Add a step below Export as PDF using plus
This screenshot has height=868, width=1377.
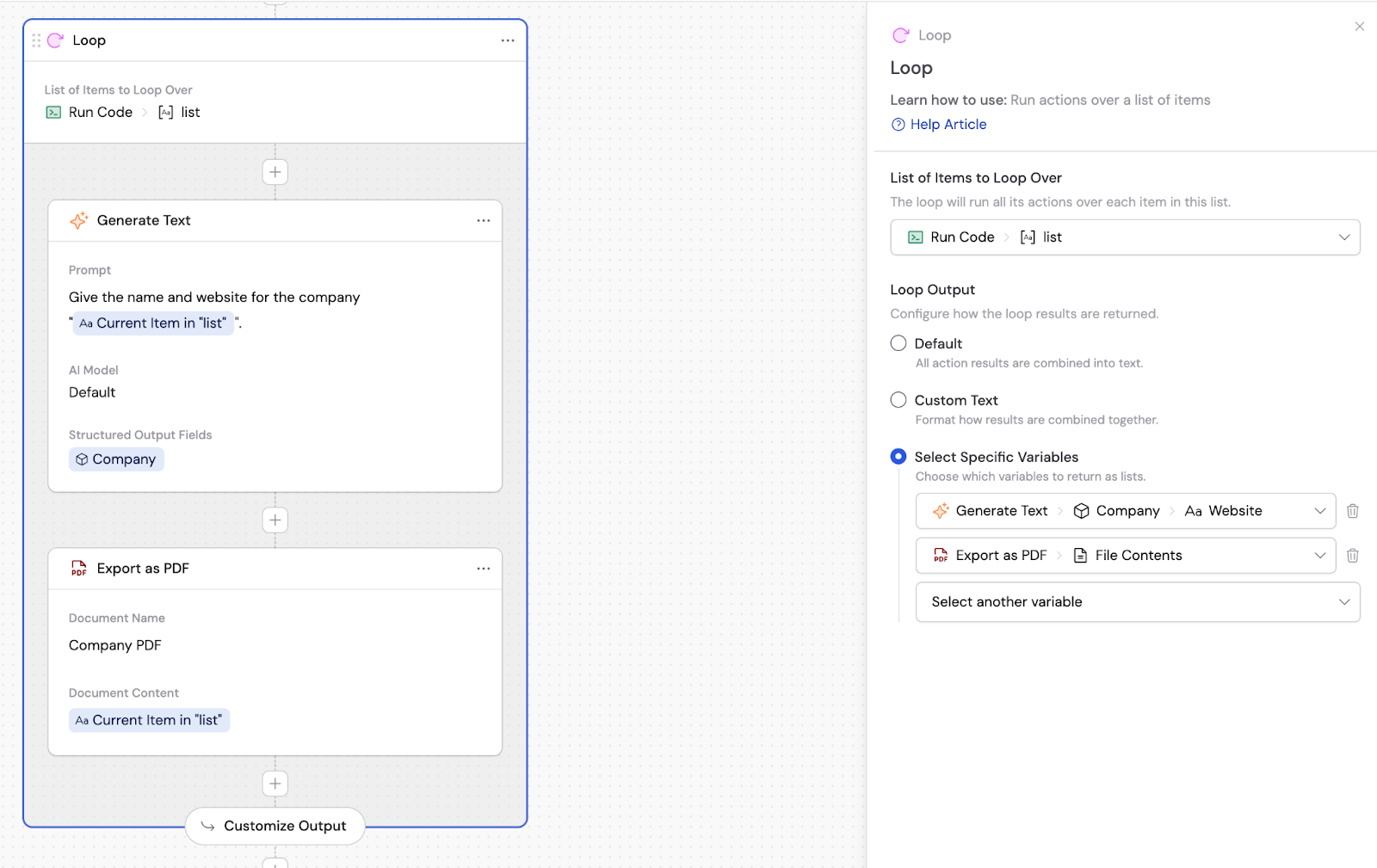pos(275,784)
